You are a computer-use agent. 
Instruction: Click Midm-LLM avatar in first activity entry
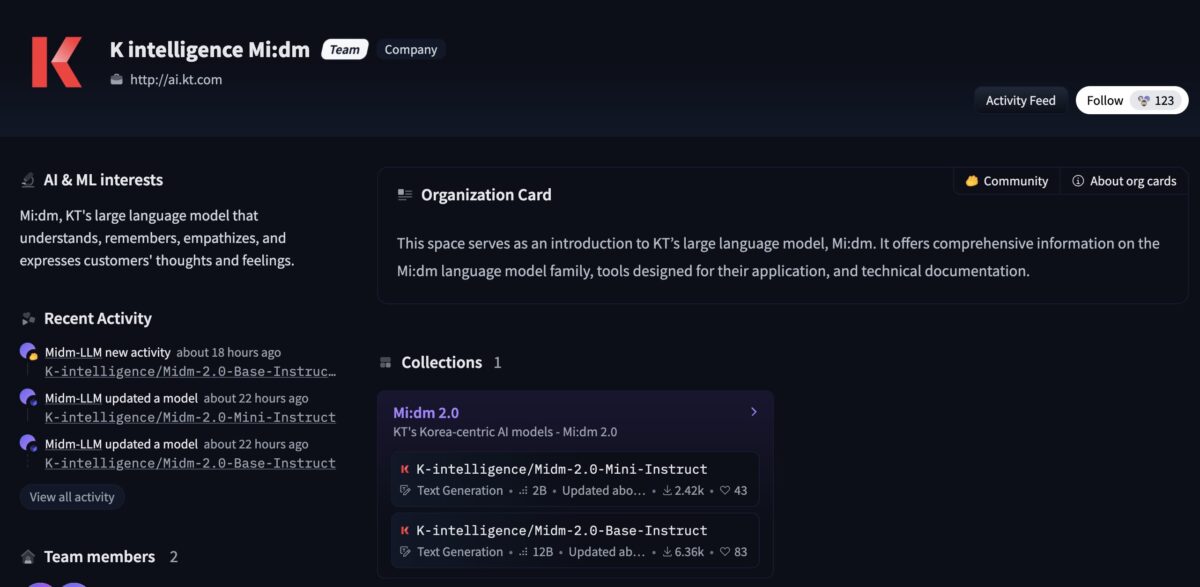[28, 351]
